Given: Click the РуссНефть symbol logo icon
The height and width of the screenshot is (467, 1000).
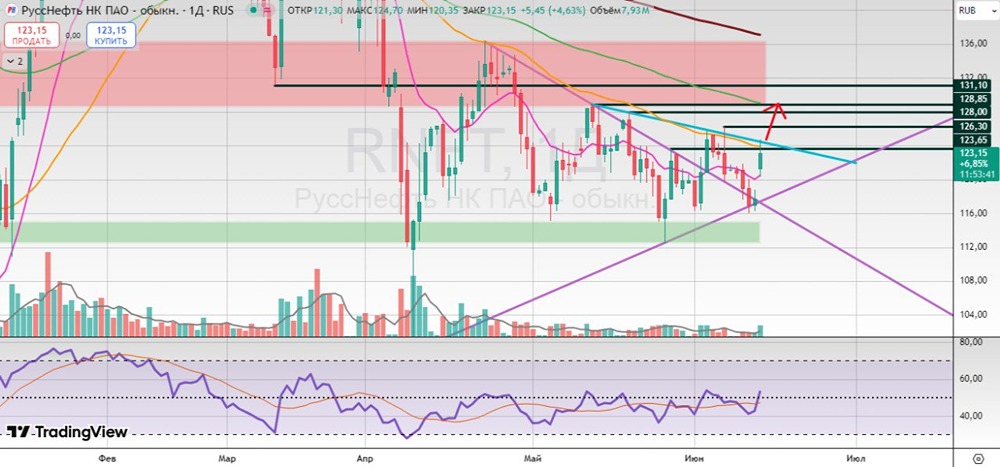Looking at the screenshot, I should 12,11.
